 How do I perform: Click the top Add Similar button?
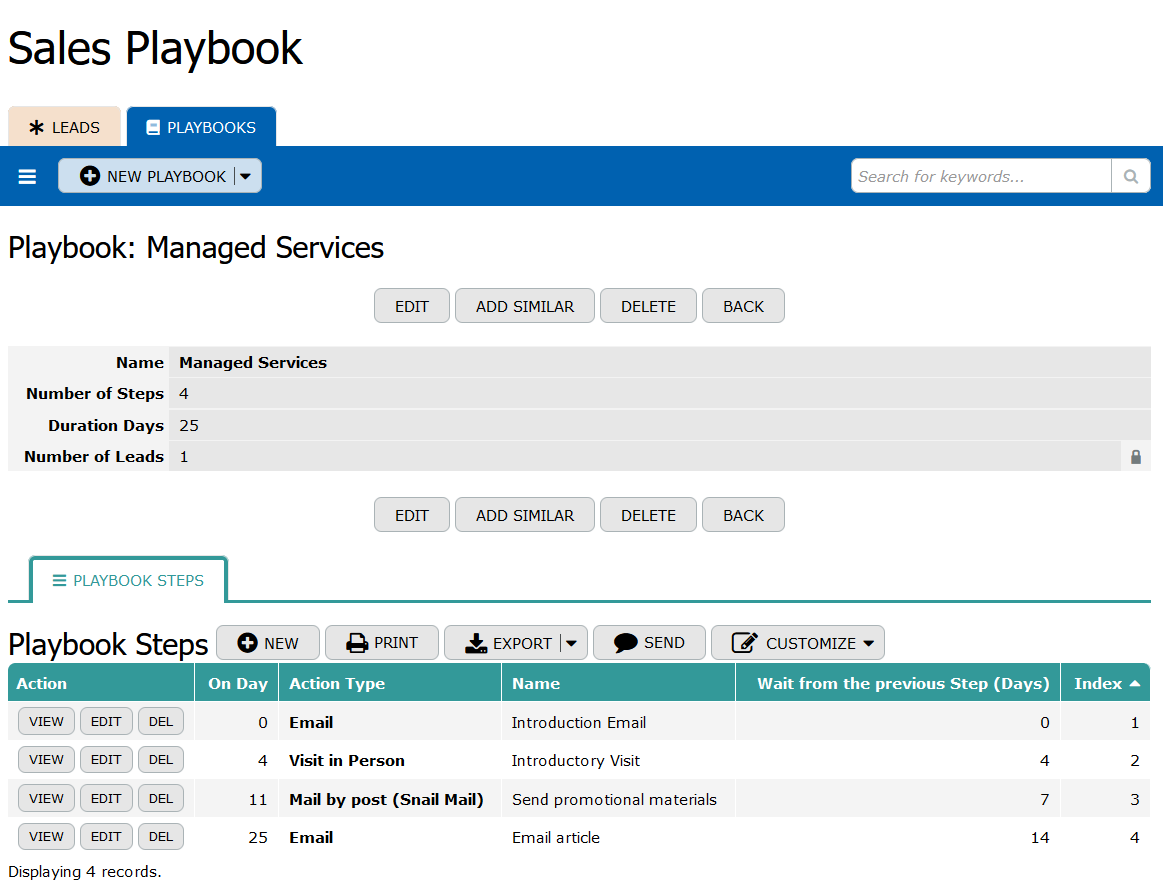(525, 306)
